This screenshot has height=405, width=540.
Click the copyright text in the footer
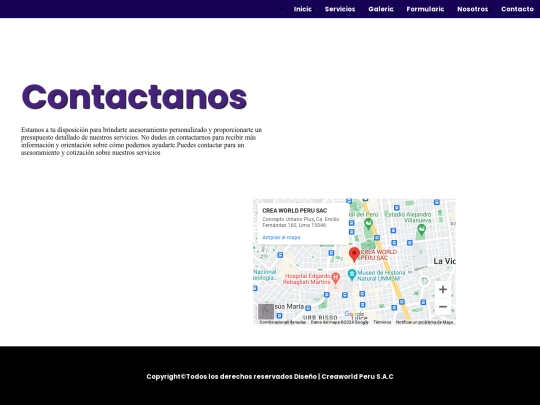[270, 376]
